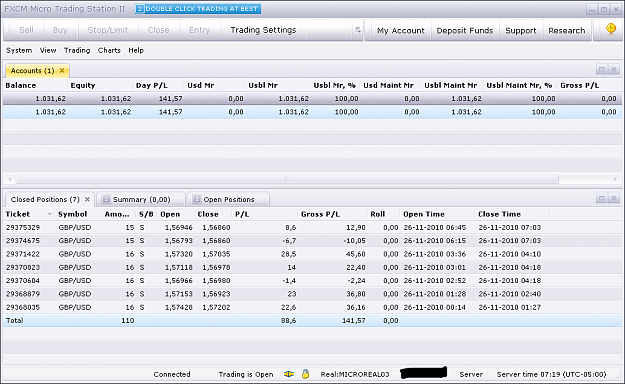Click the Sell toolbar button
The height and width of the screenshot is (384, 625).
[x=26, y=30]
